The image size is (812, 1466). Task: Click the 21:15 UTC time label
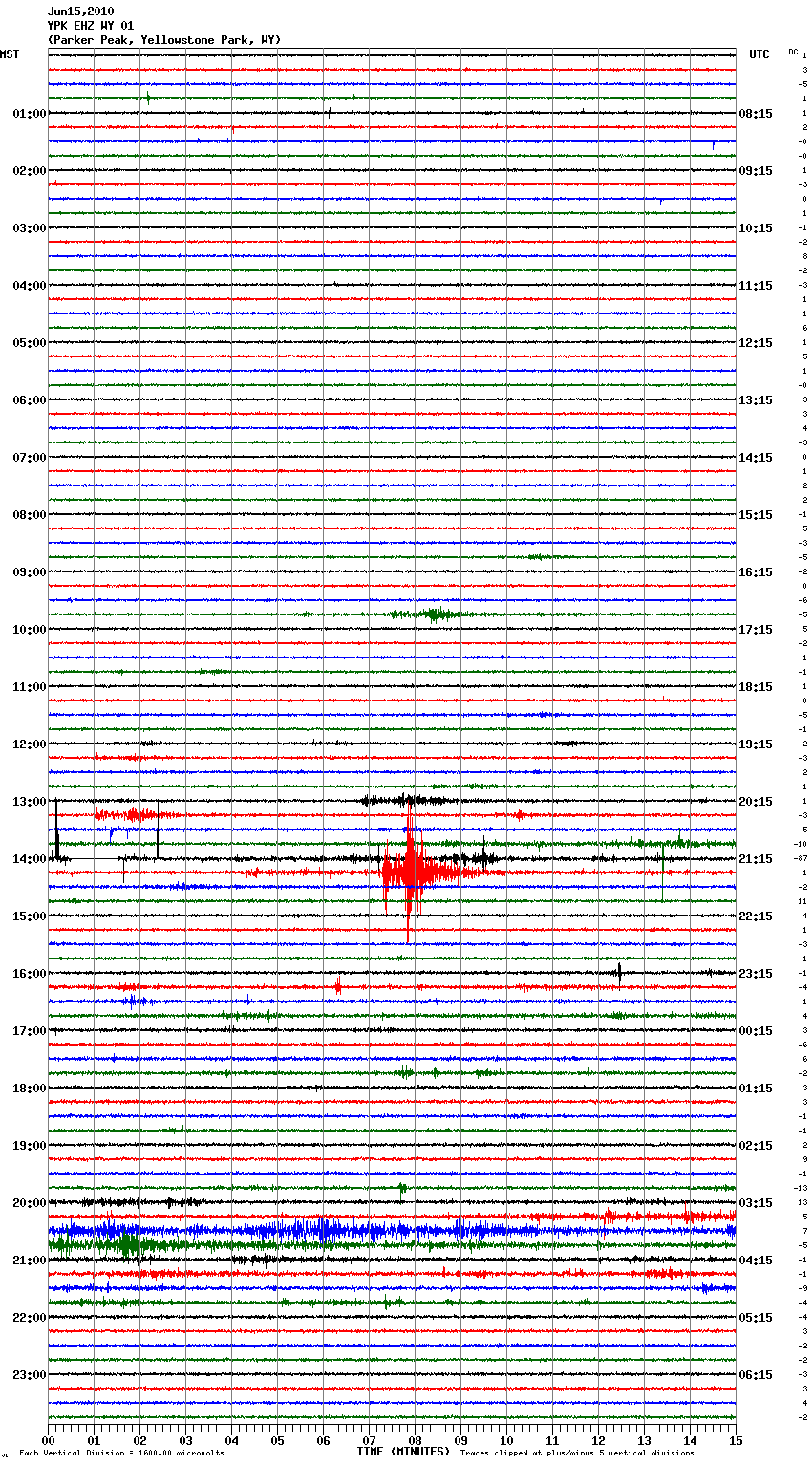coord(756,859)
